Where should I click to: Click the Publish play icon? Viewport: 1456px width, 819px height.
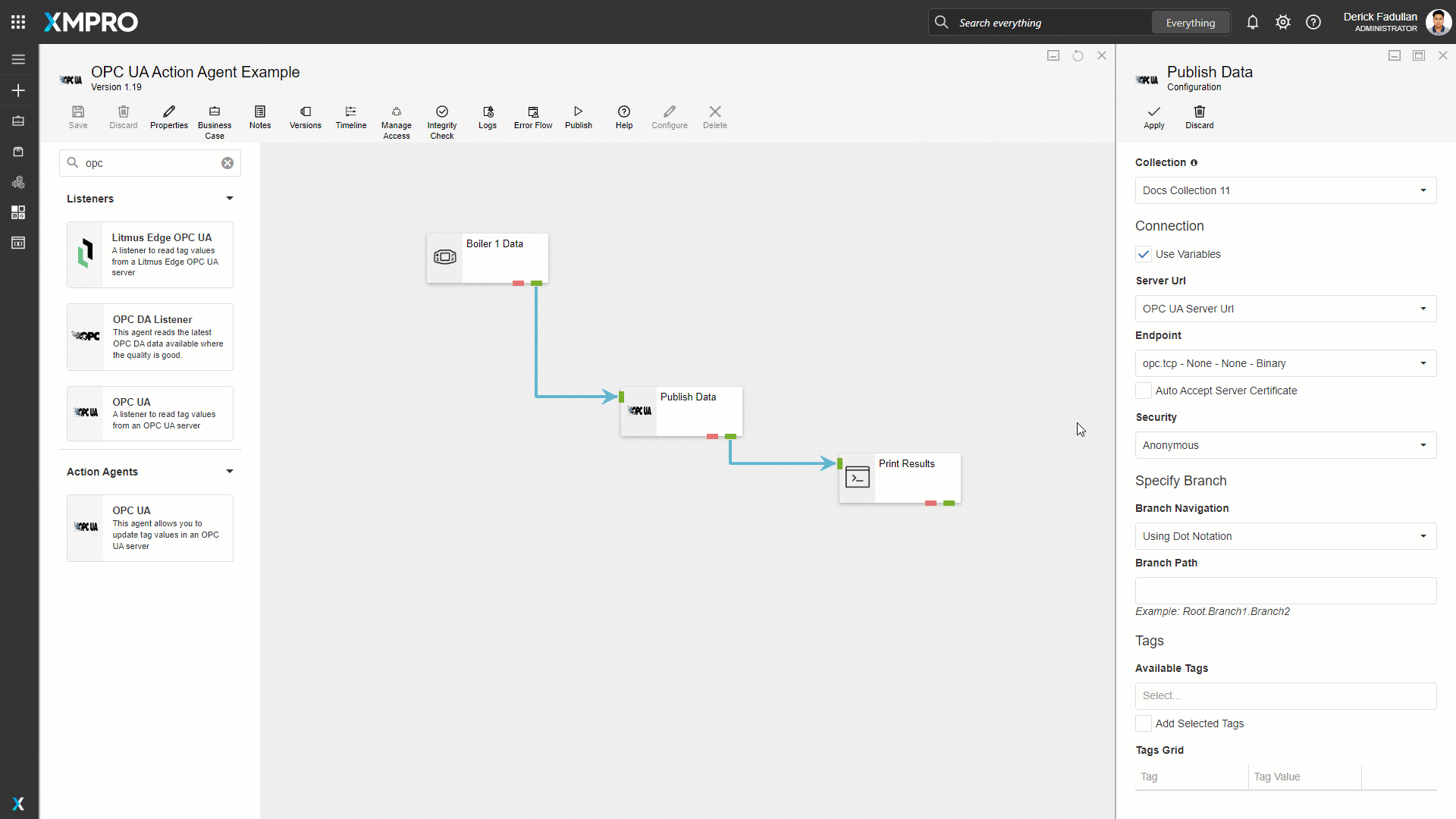point(578,112)
